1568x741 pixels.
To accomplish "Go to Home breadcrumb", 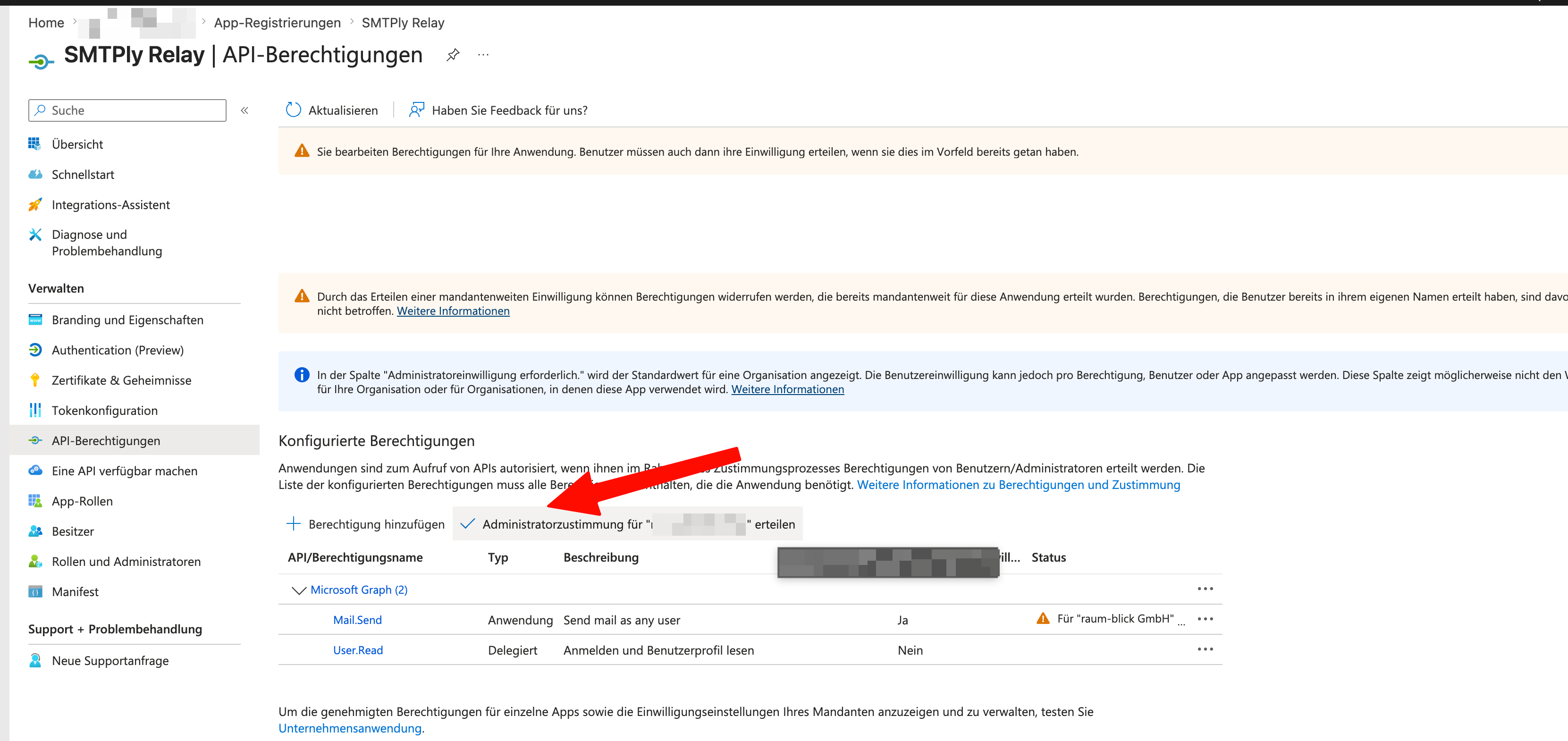I will tap(46, 23).
